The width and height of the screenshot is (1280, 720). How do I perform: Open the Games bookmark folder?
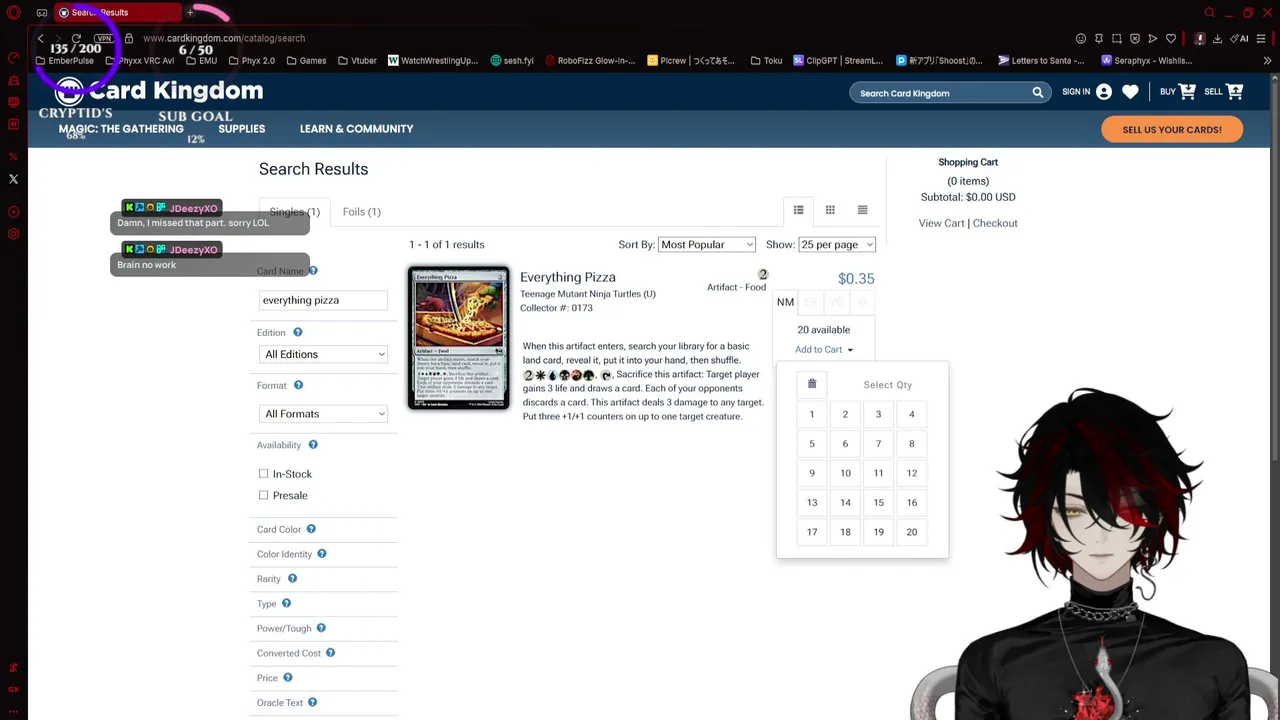coord(306,60)
